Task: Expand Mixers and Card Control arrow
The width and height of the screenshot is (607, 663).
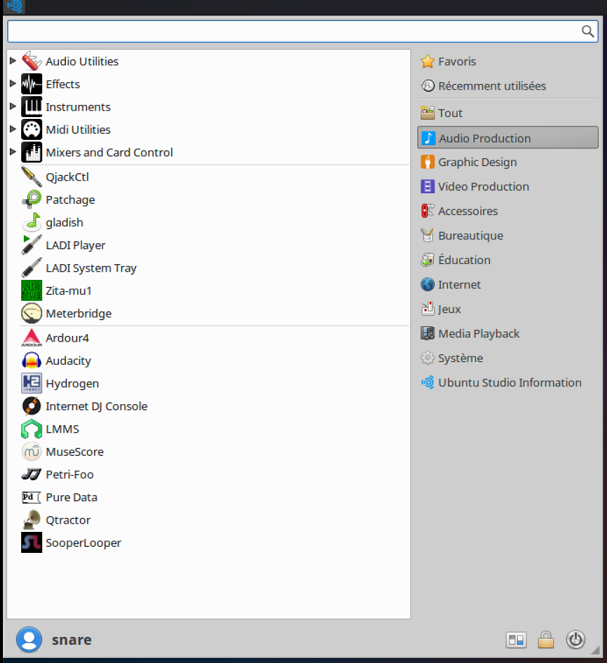Action: pos(13,152)
